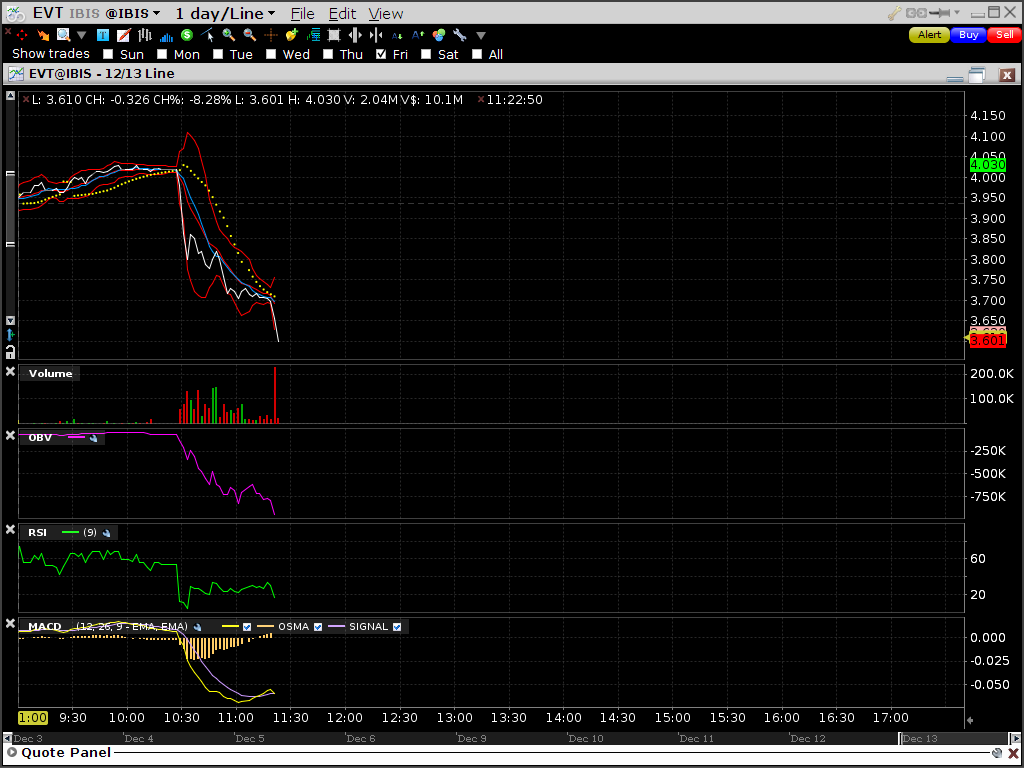The height and width of the screenshot is (768, 1024).
Task: Check the Thu show trades checkbox
Action: 328,54
